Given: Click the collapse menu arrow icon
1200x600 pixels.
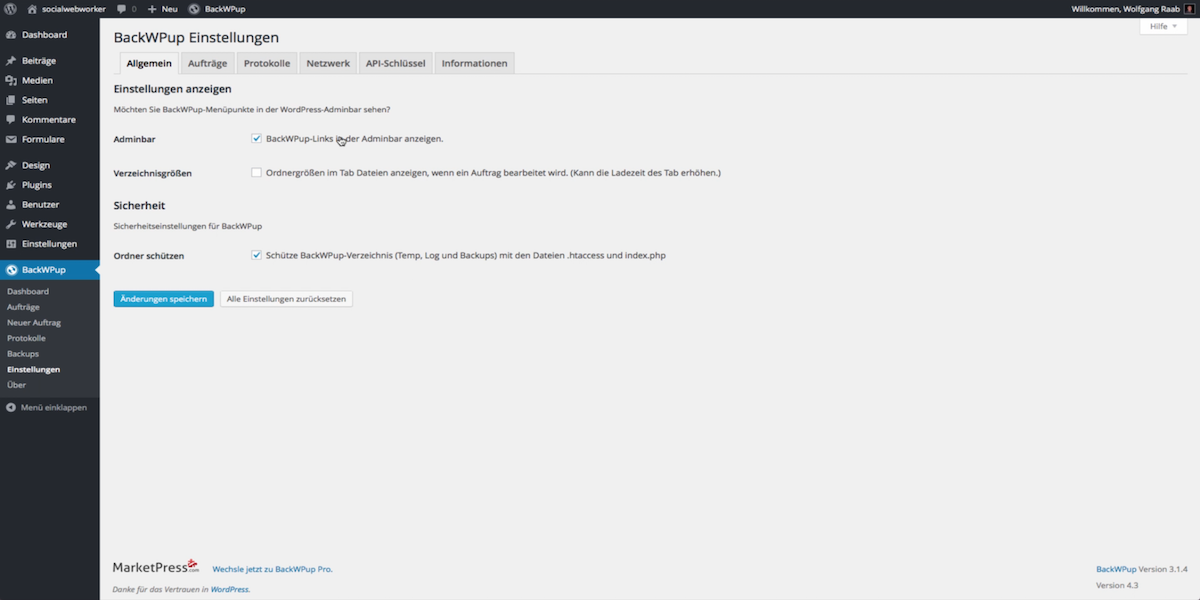Looking at the screenshot, I should click(x=11, y=408).
